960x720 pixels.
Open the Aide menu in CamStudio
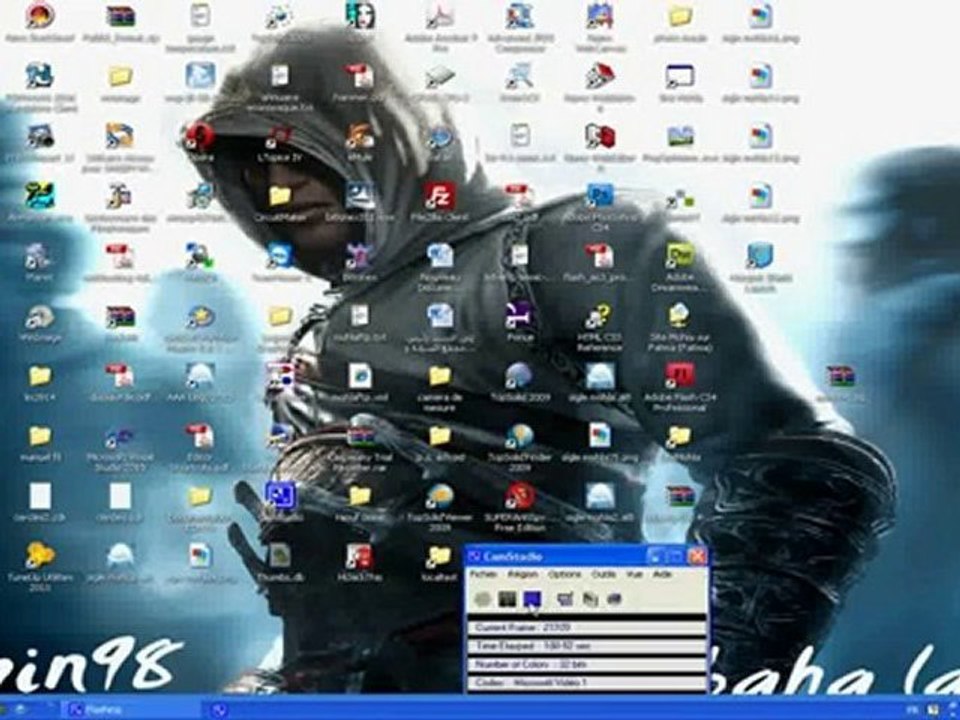point(662,575)
